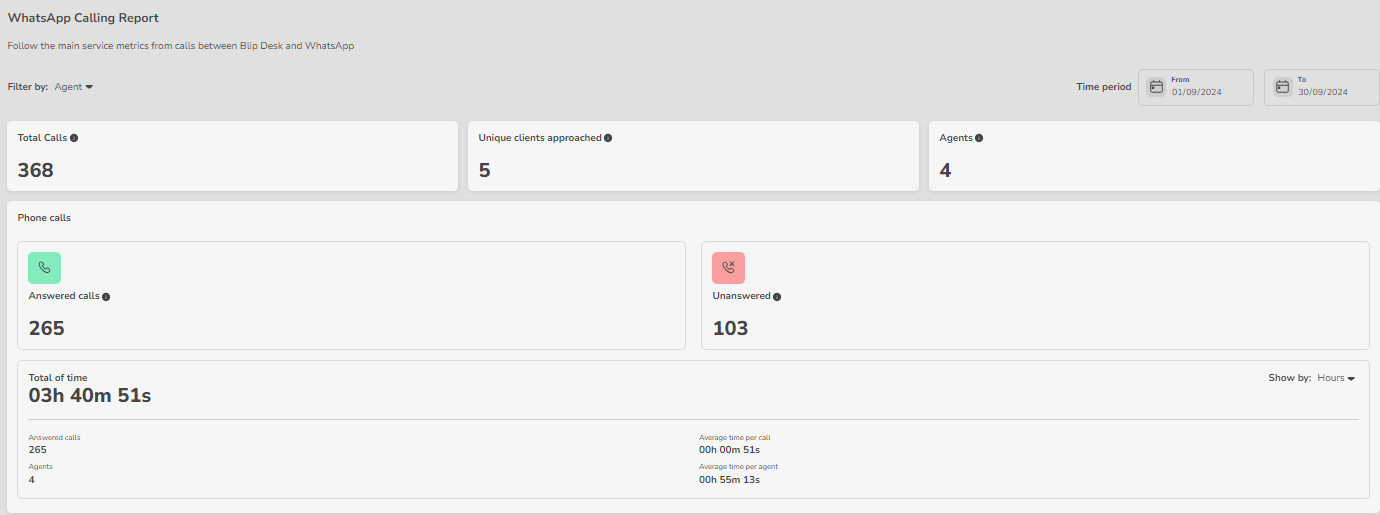Click the info icon beside Unanswered
This screenshot has width=1380, height=515.
(x=777, y=297)
